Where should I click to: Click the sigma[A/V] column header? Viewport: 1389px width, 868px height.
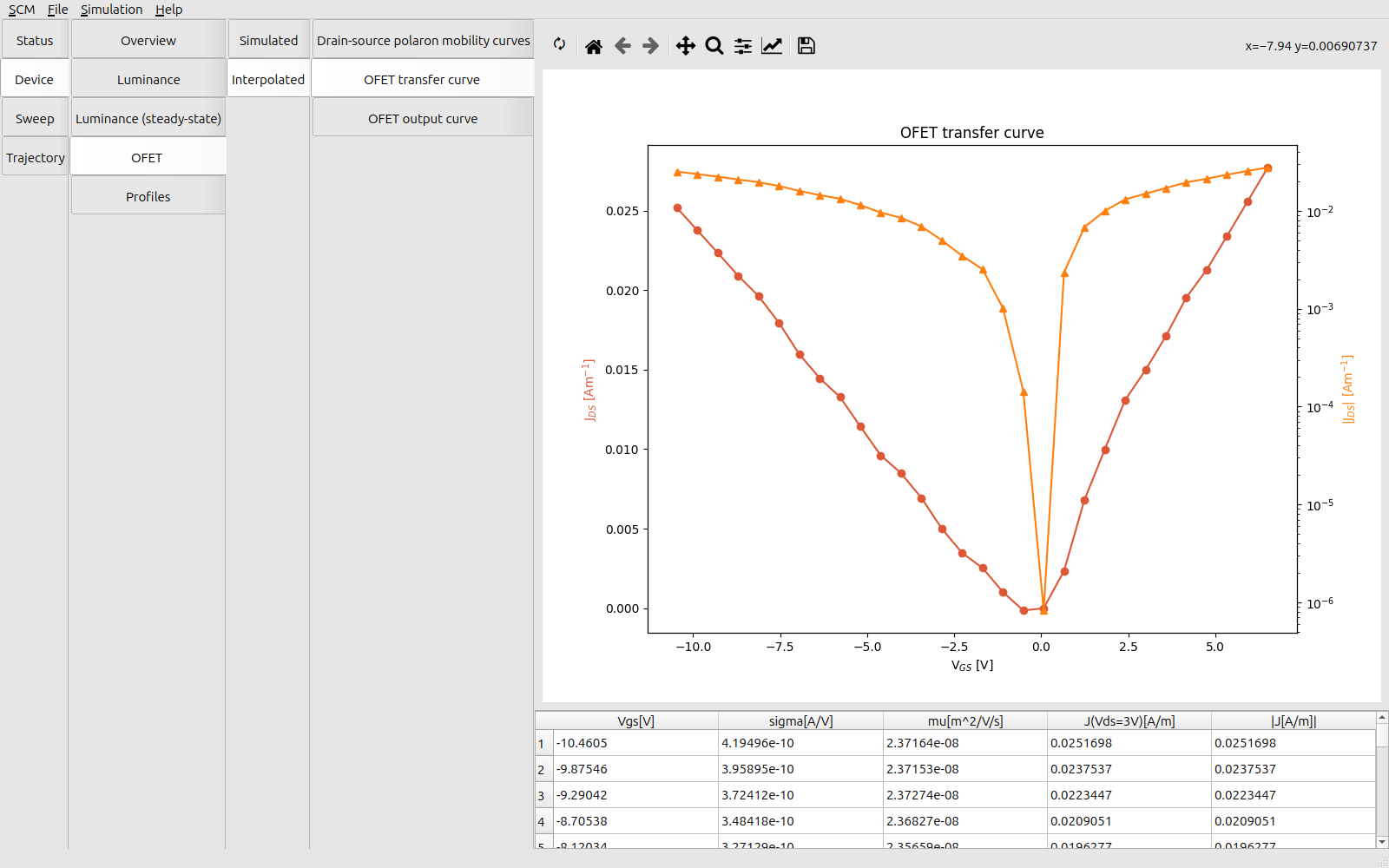(800, 721)
